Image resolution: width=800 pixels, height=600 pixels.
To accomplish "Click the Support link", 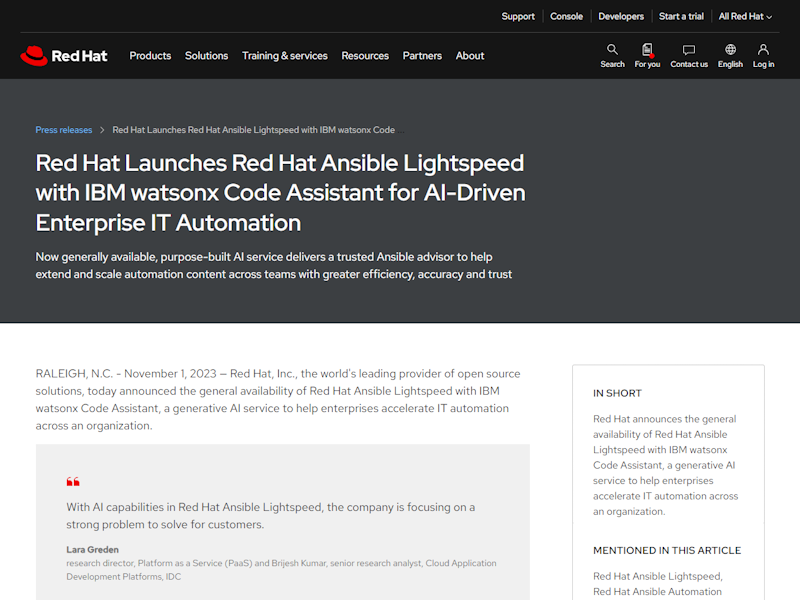I will [518, 16].
